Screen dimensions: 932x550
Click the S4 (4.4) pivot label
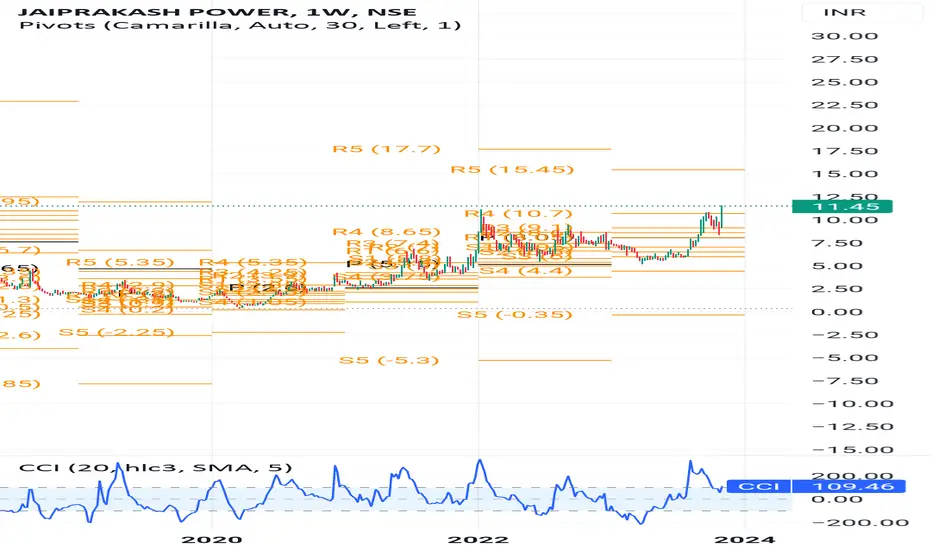[x=526, y=271]
